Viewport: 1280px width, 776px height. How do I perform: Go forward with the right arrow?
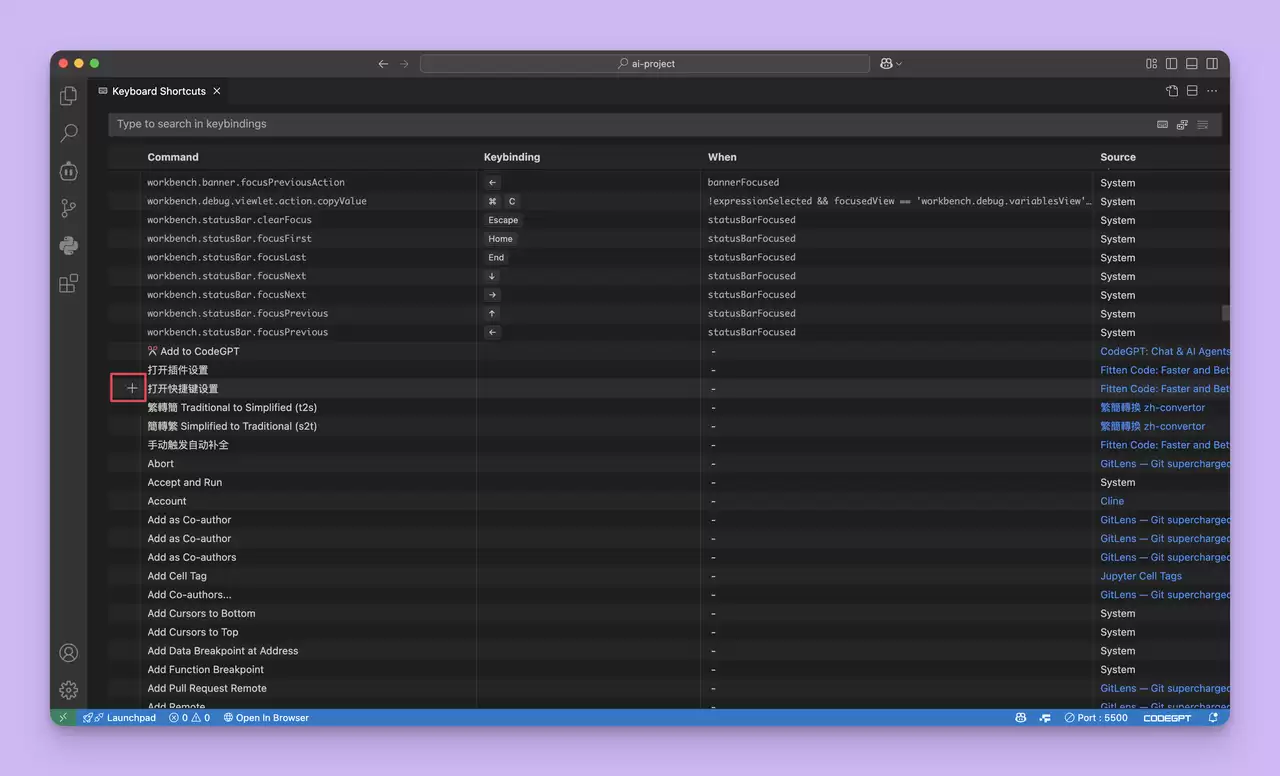(x=404, y=64)
